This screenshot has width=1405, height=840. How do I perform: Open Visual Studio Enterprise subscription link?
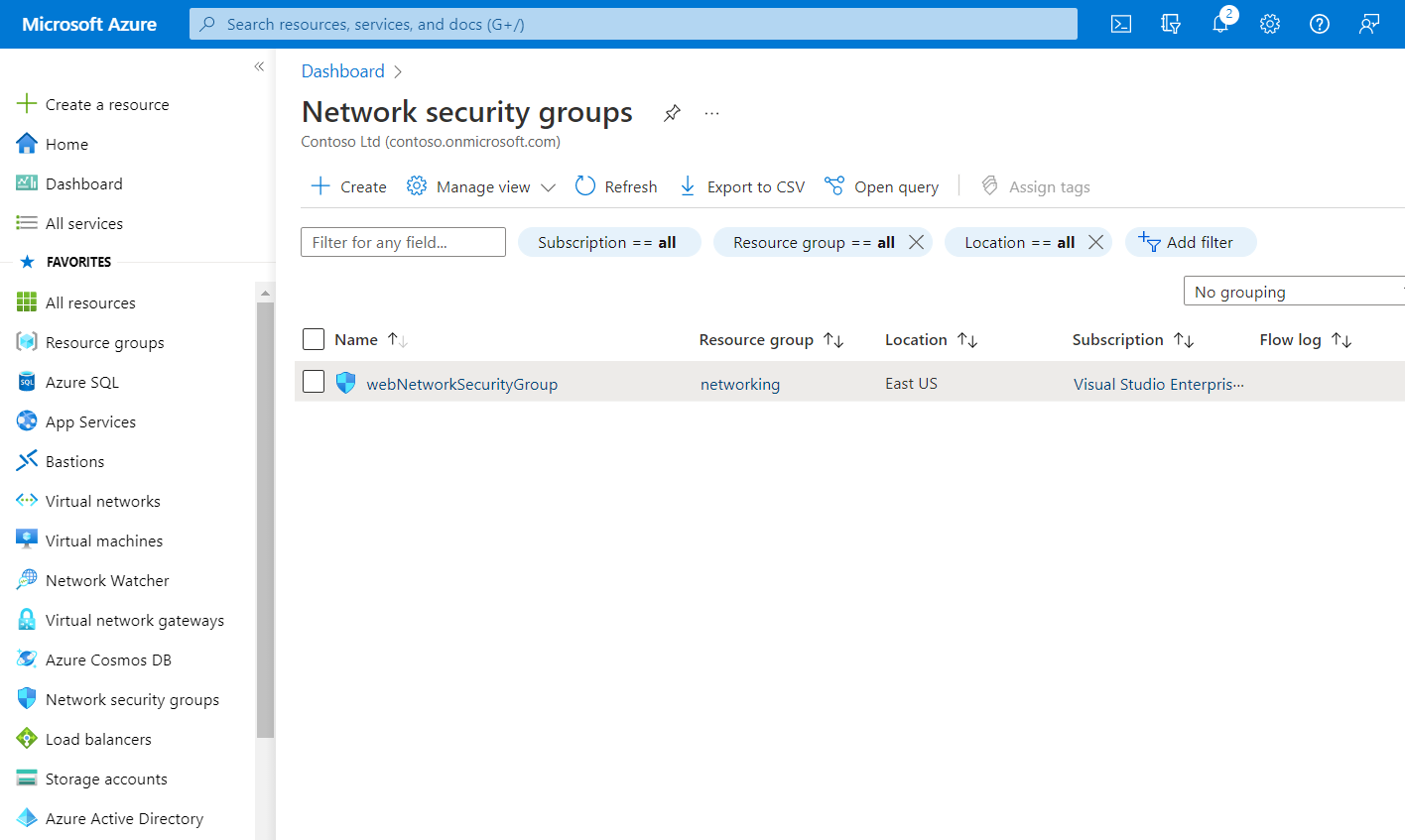point(1158,384)
